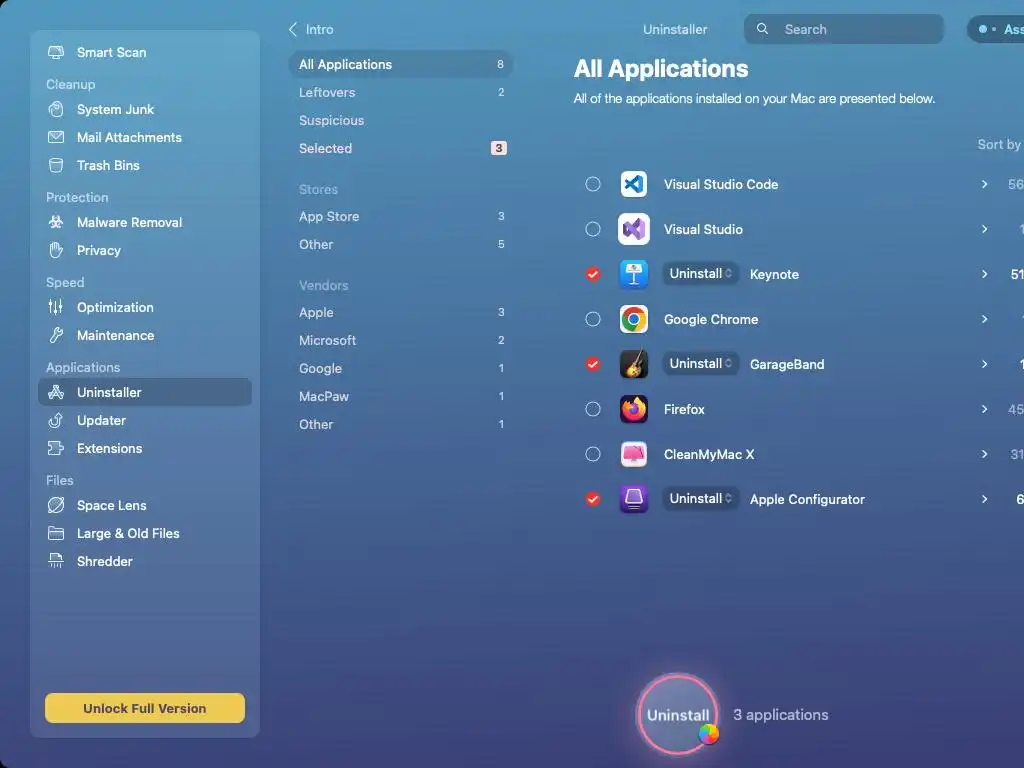Filter by Microsoft vendor

(x=400, y=340)
